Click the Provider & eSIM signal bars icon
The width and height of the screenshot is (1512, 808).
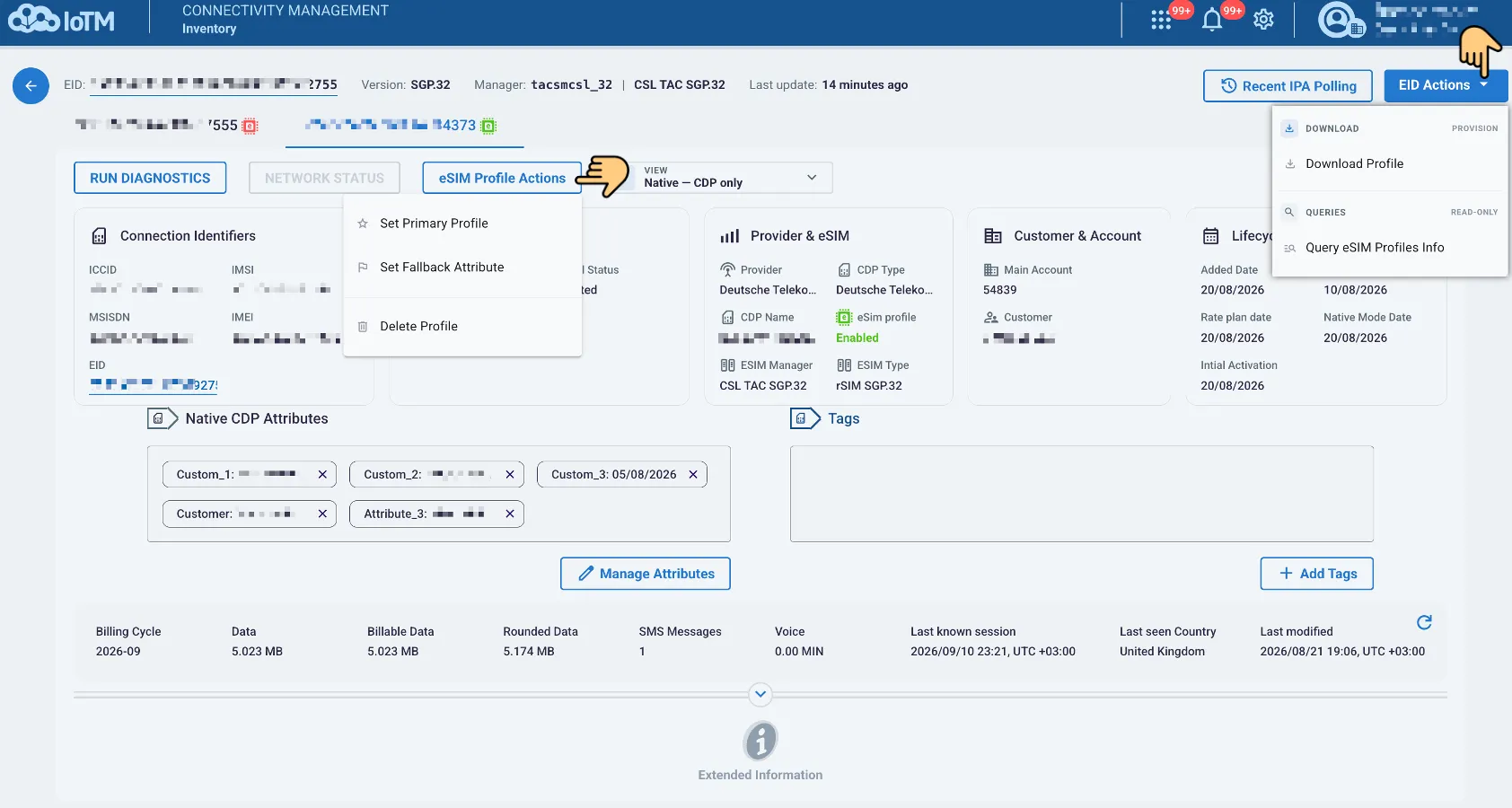730,236
